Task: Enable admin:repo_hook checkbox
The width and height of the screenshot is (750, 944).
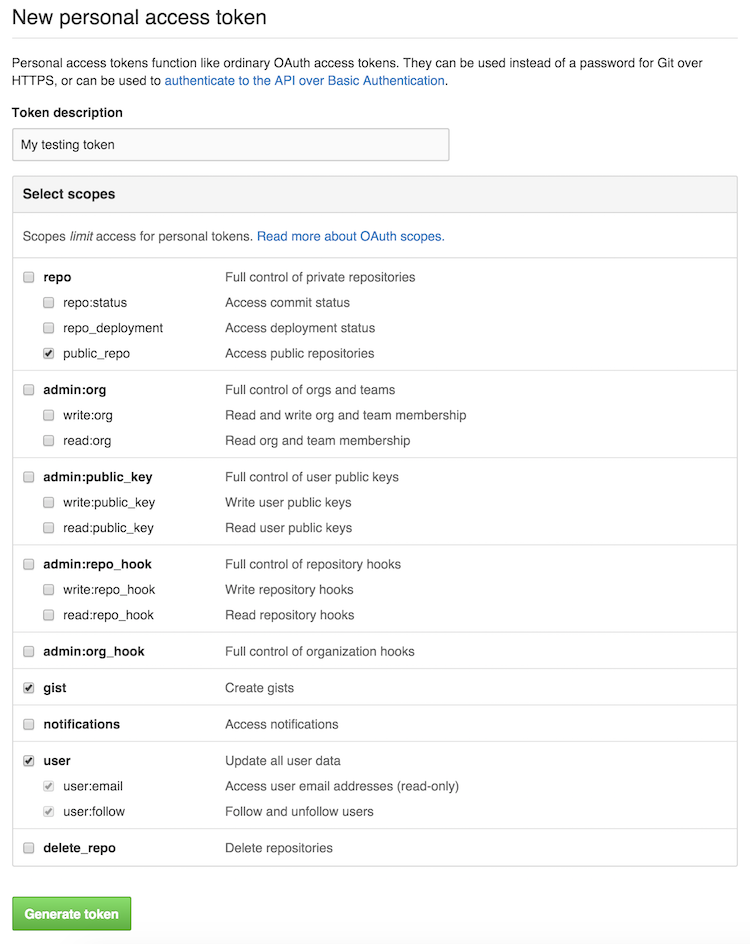Action: coord(29,564)
